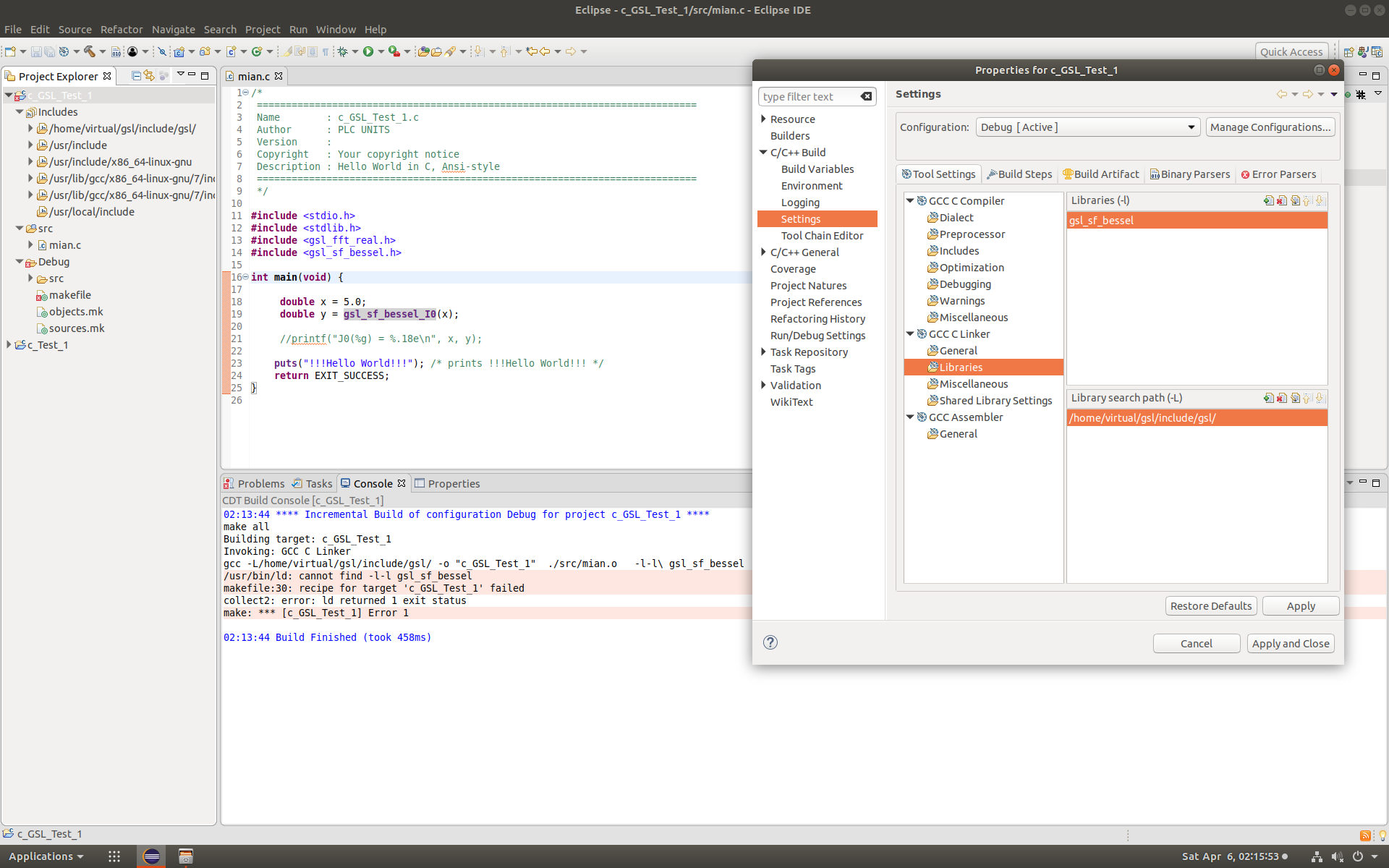Click the Save toolbar icon
This screenshot has width=1389, height=868.
[35, 51]
